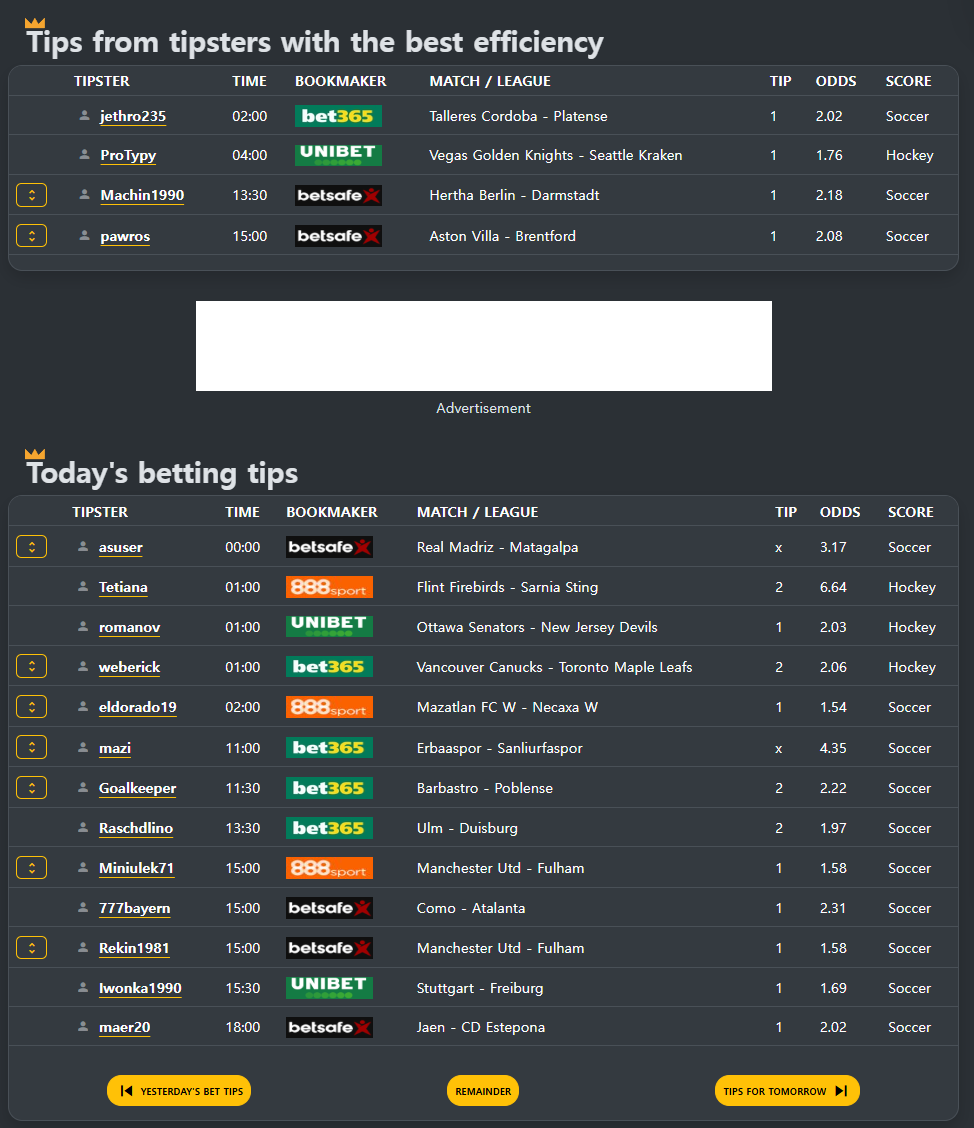Open the Raschdlino tipster profile link

tap(136, 828)
